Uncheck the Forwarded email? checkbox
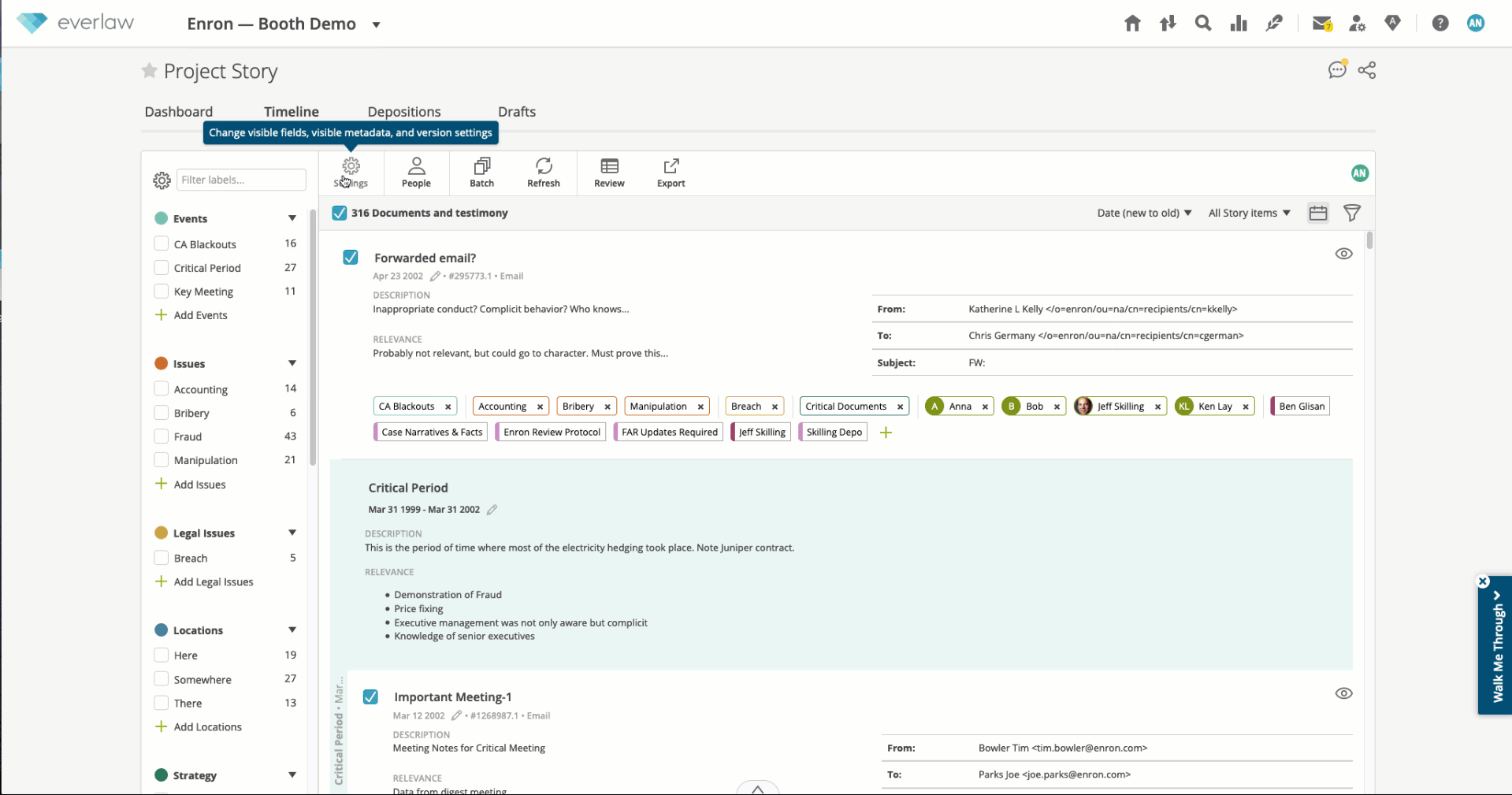The image size is (1512, 795). [x=351, y=258]
